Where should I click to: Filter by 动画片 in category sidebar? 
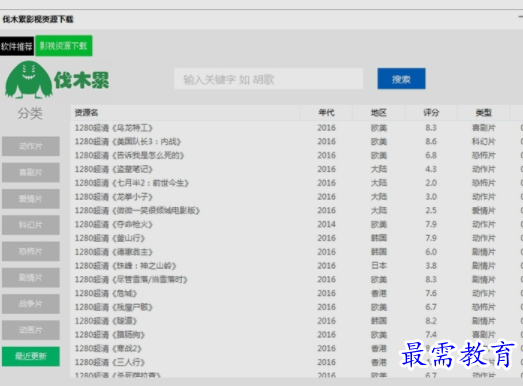click(x=31, y=330)
